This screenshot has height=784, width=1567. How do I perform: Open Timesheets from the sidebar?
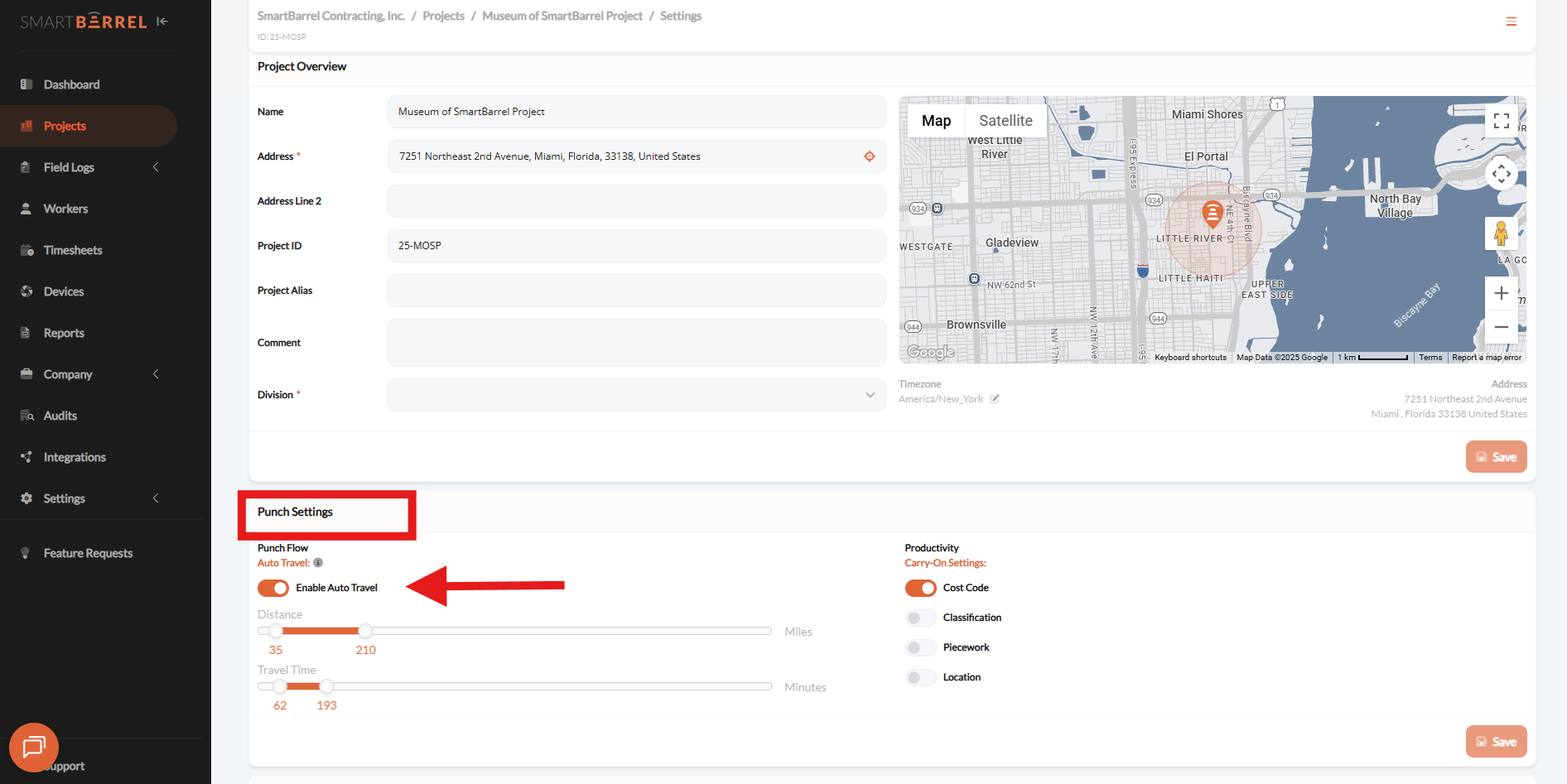click(x=73, y=250)
